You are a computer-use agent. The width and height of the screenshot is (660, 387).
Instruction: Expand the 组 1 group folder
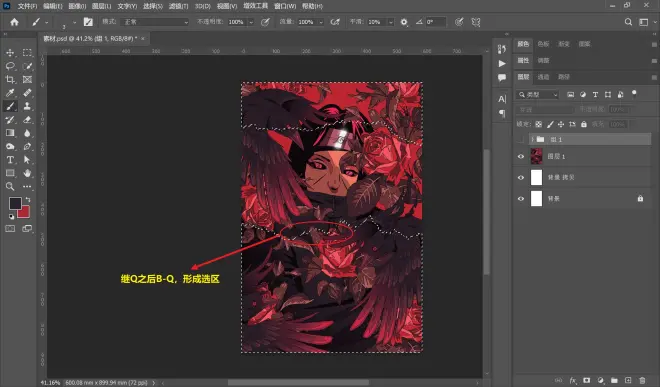click(x=532, y=139)
